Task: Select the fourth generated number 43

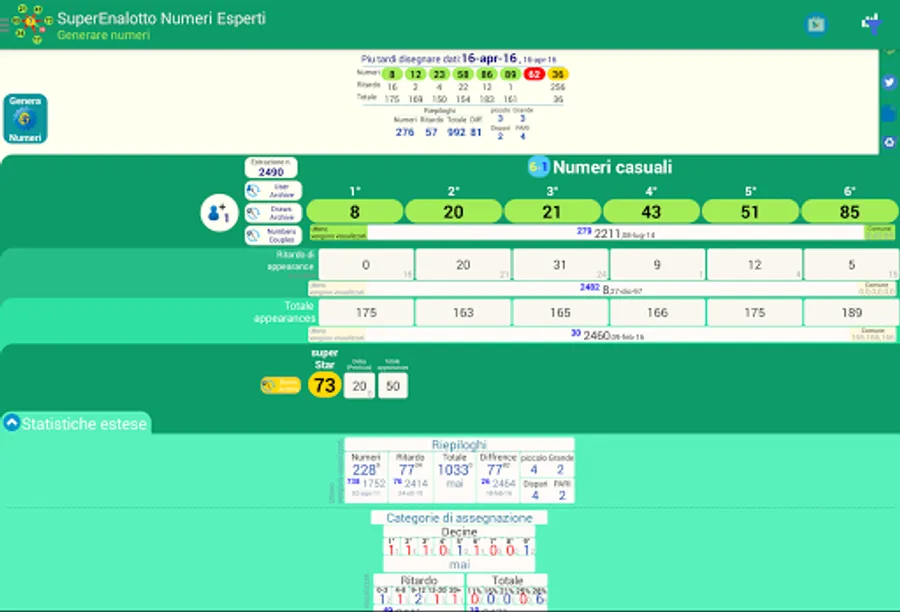Action: pos(651,212)
